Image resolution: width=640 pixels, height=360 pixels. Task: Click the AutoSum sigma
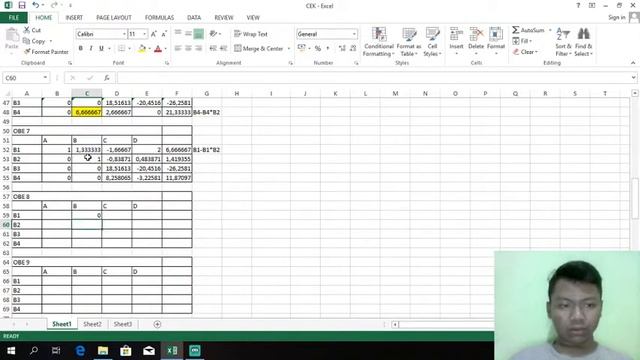coord(528,30)
